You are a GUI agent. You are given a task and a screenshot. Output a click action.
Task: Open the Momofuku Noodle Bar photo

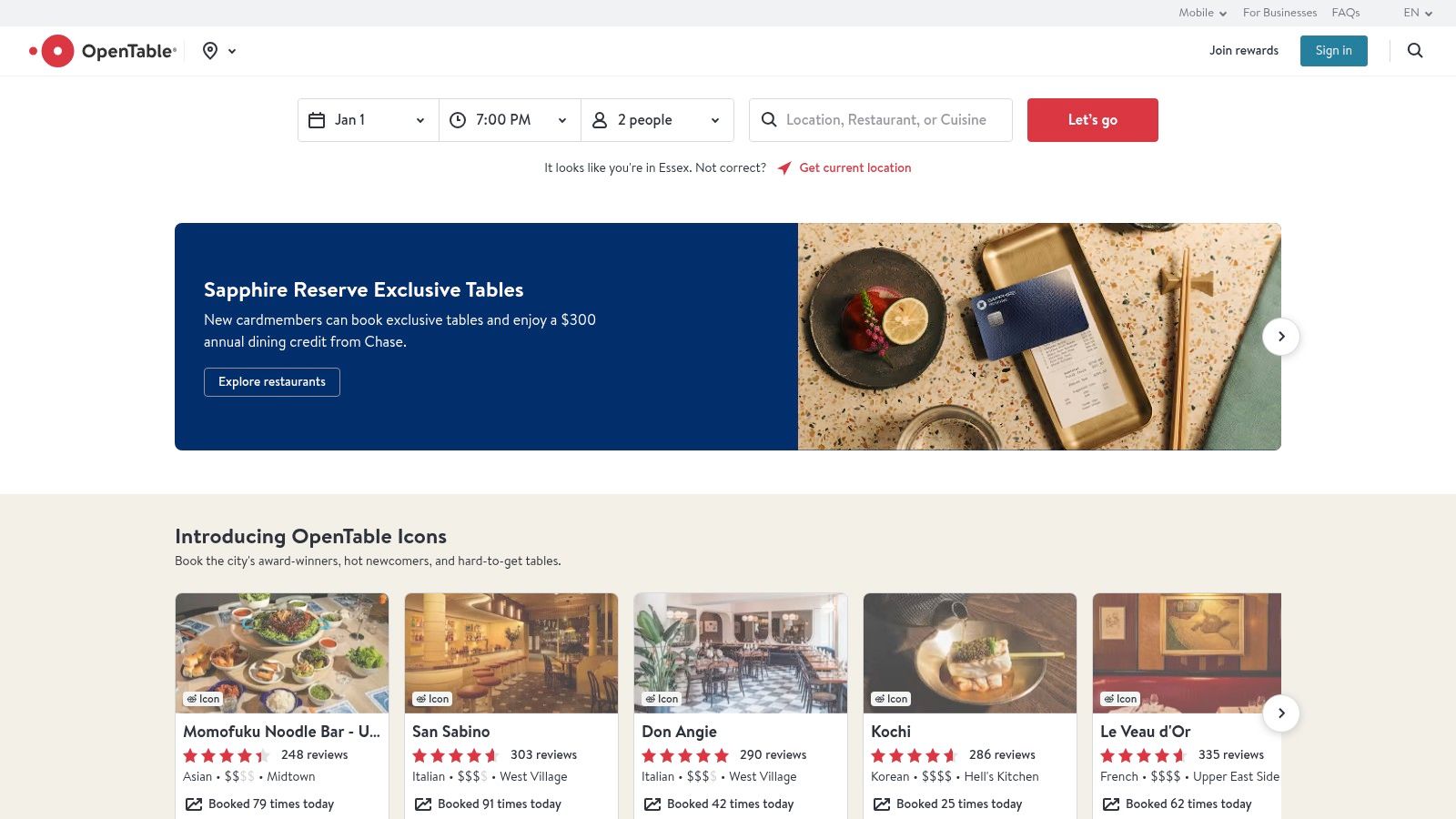click(282, 653)
